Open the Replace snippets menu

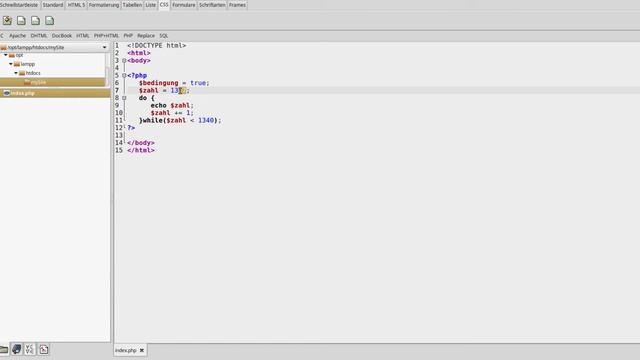tap(146, 36)
